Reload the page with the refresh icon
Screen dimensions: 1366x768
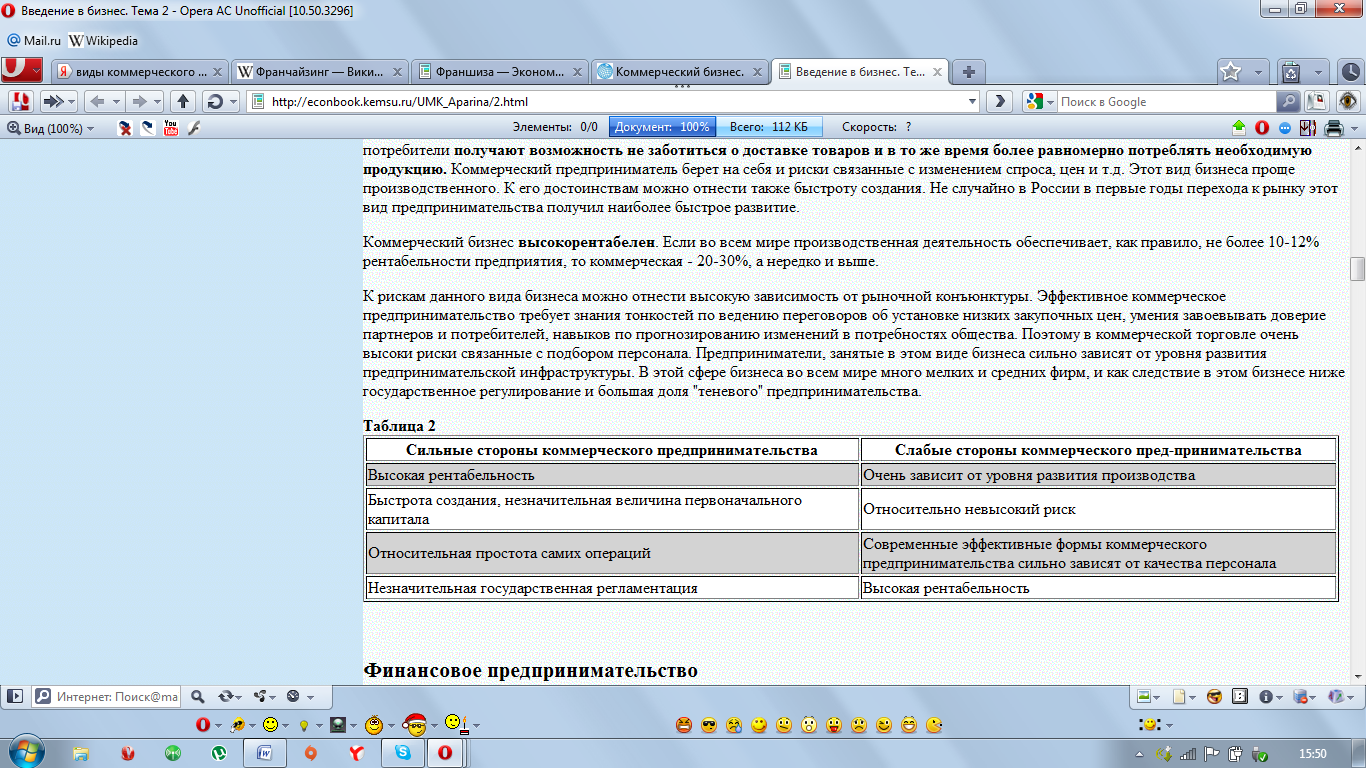(214, 102)
